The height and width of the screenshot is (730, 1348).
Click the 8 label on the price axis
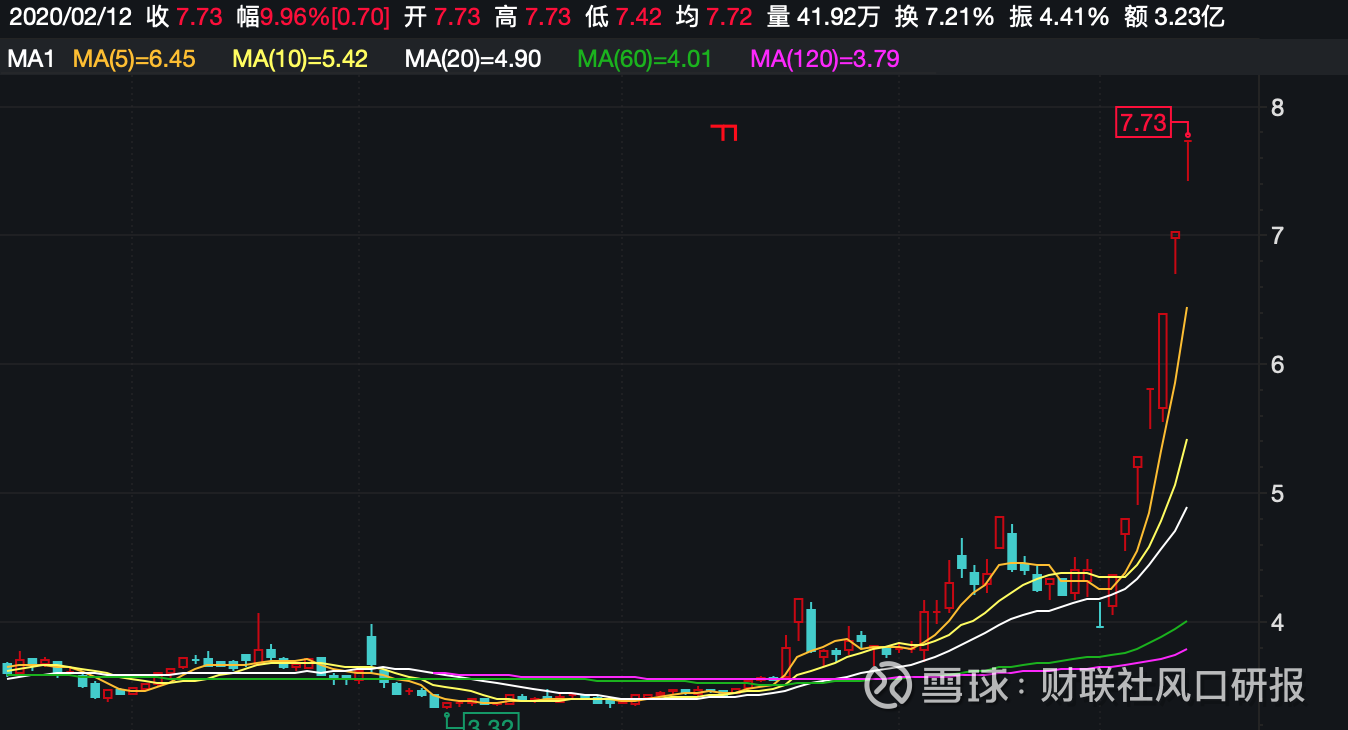pos(1277,107)
